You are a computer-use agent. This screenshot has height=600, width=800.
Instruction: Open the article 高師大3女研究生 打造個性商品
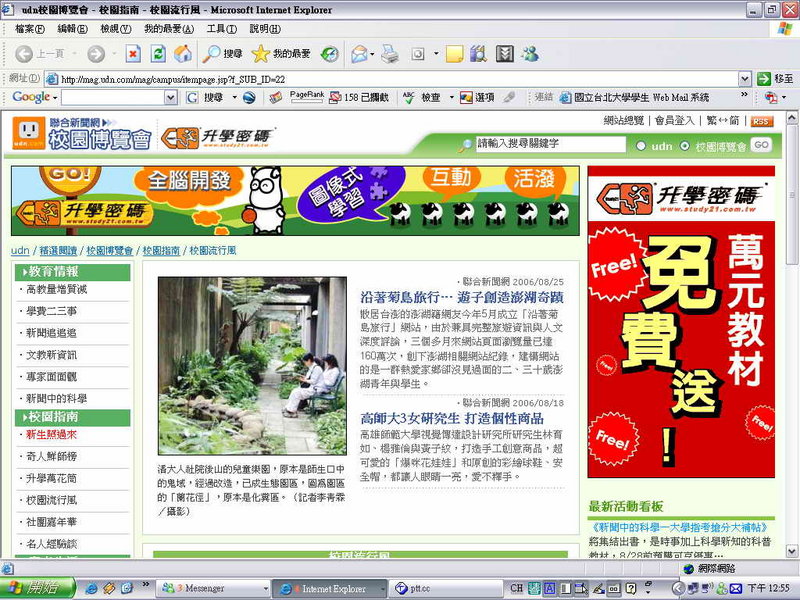pyautogui.click(x=452, y=419)
